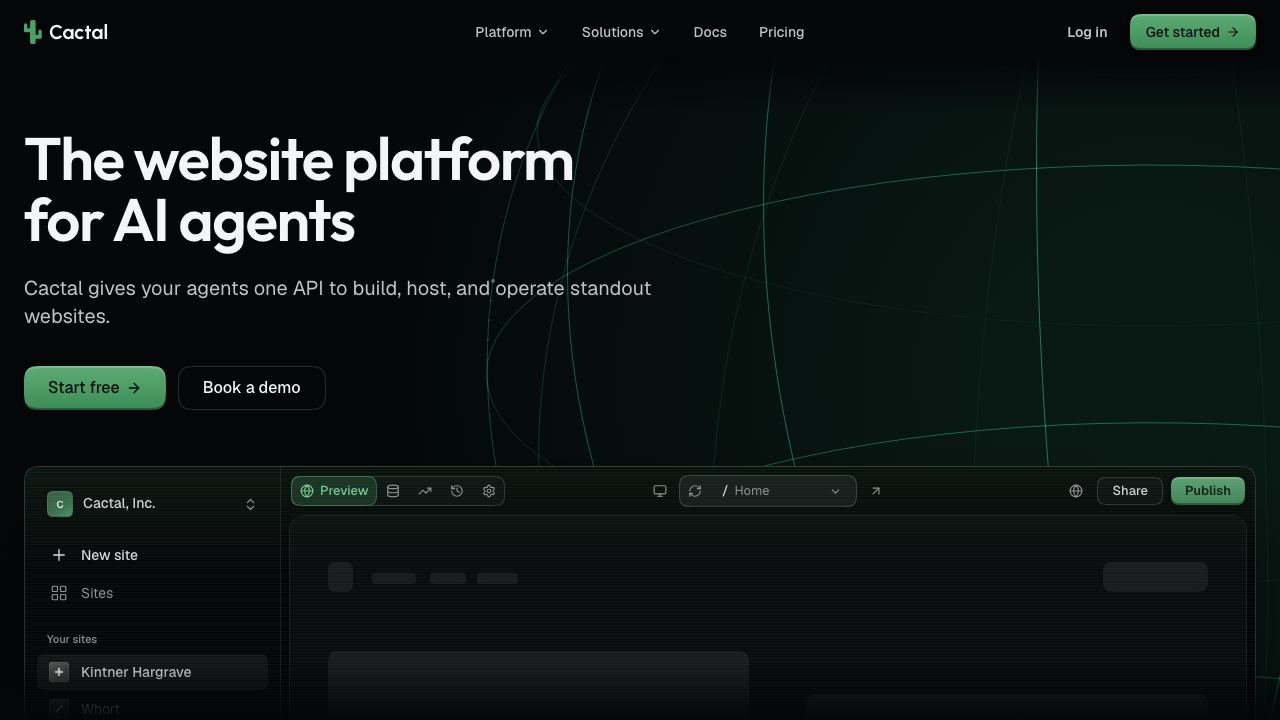Click the Share button
Screen dimensions: 1280x720
[1130, 491]
